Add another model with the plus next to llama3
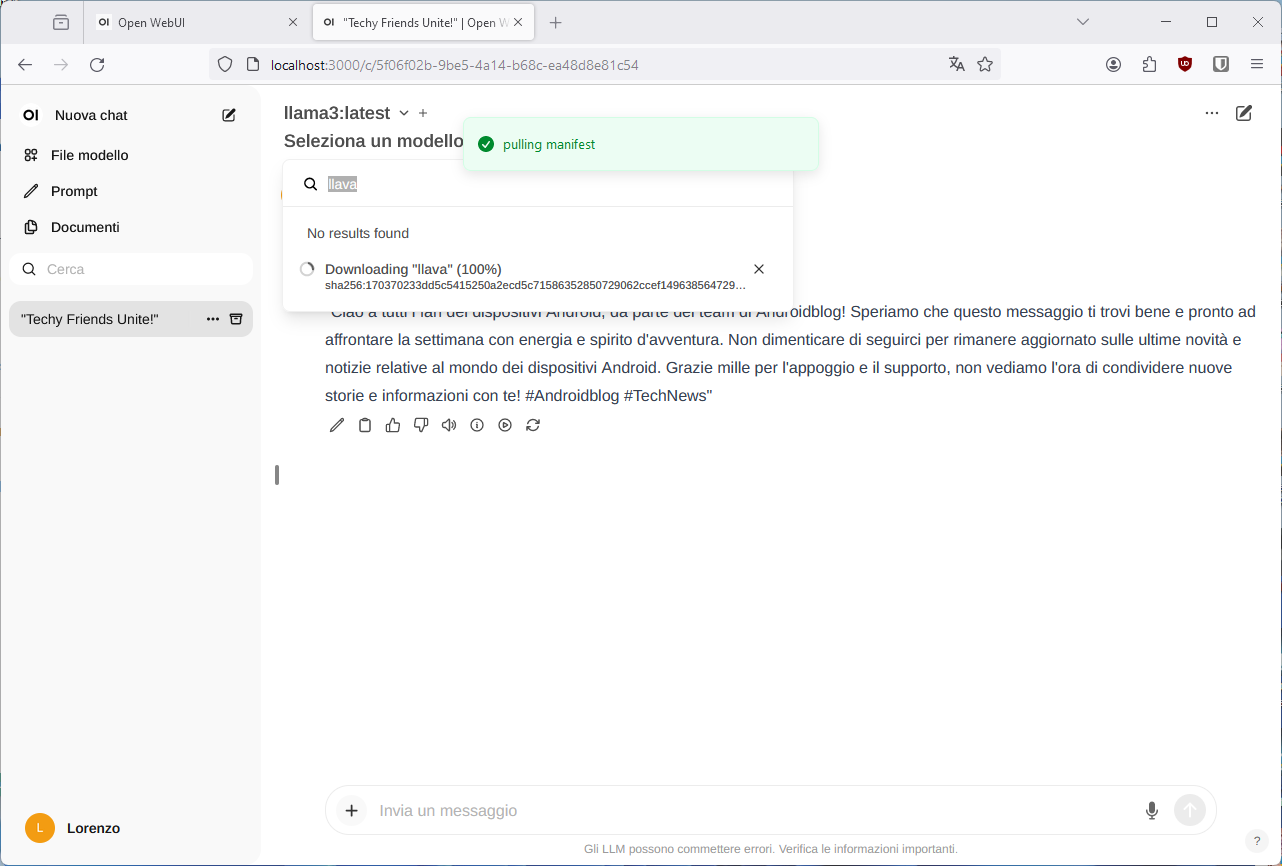 coord(422,113)
